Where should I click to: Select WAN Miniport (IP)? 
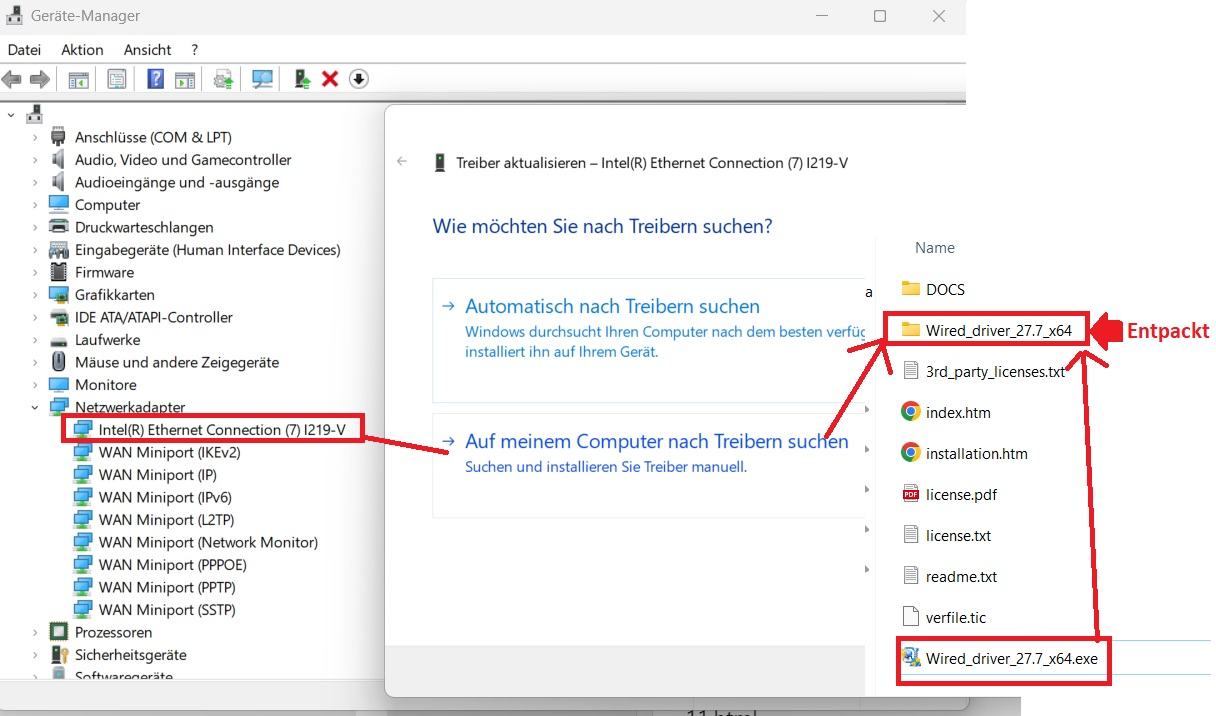157,475
